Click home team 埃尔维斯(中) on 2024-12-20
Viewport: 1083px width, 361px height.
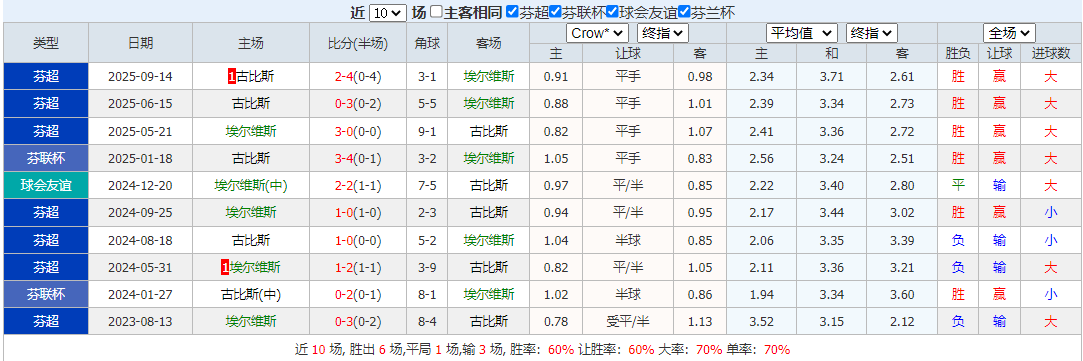click(251, 185)
